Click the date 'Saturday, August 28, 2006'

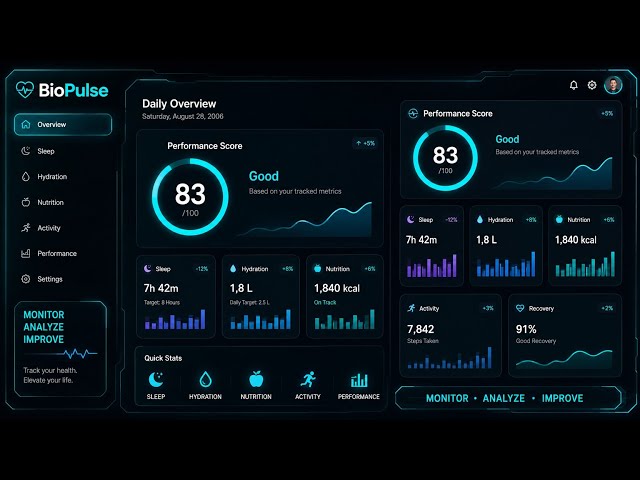pos(183,116)
